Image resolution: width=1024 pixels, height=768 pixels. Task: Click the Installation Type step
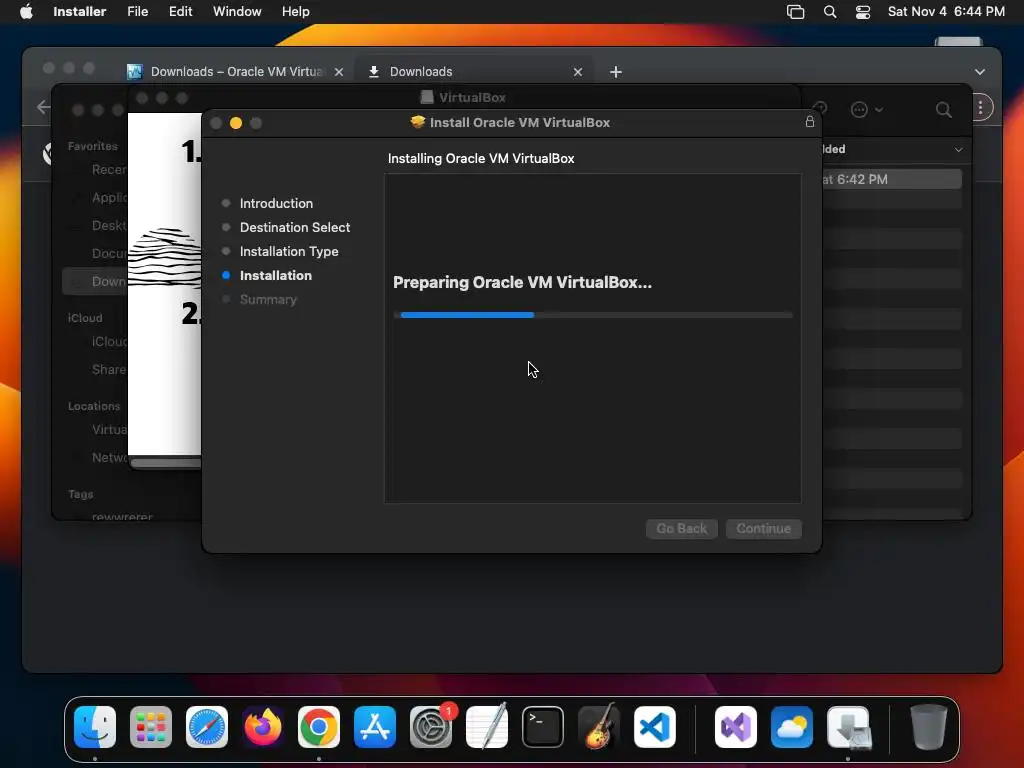[289, 251]
